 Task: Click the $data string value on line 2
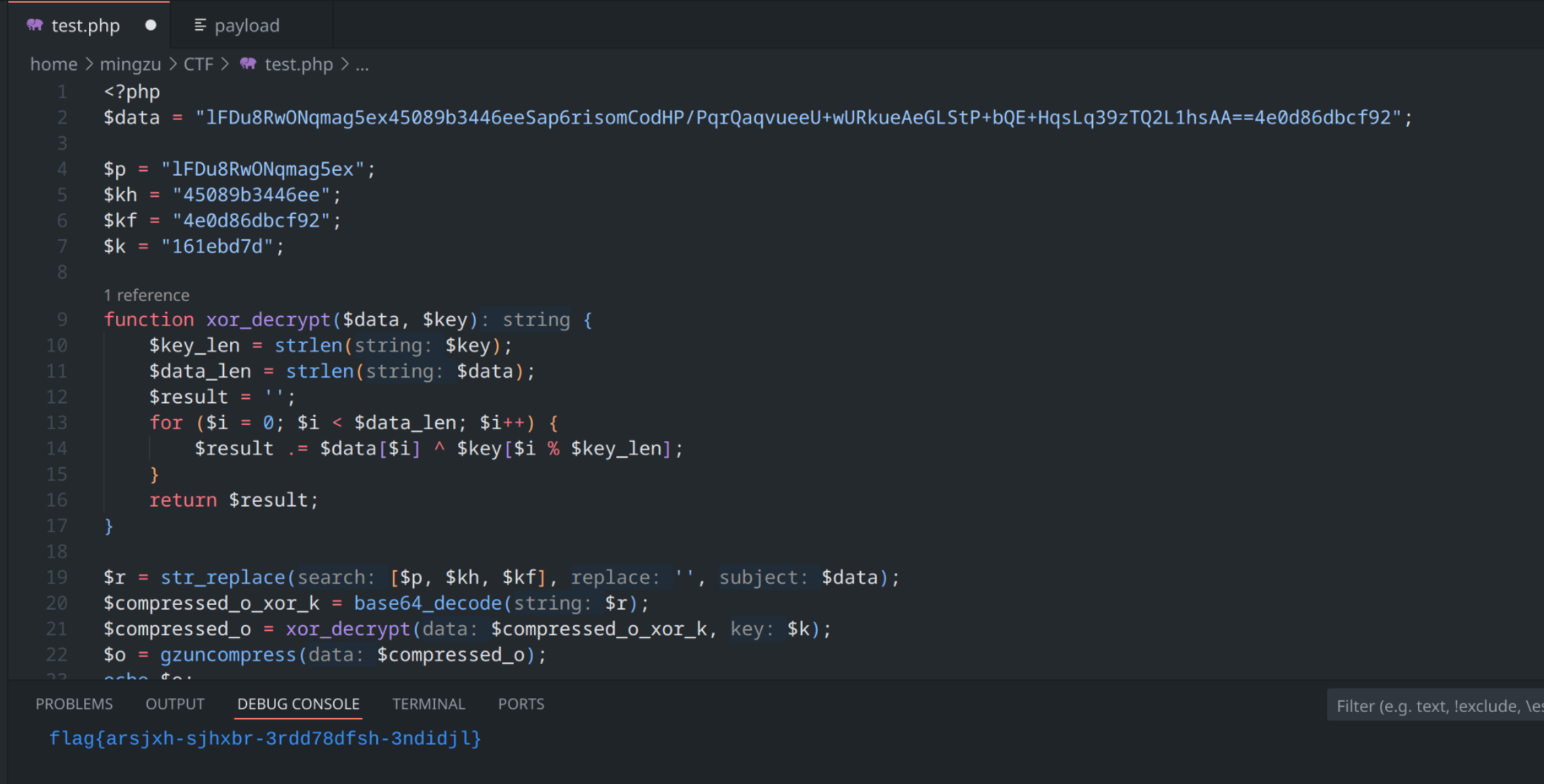coord(798,118)
